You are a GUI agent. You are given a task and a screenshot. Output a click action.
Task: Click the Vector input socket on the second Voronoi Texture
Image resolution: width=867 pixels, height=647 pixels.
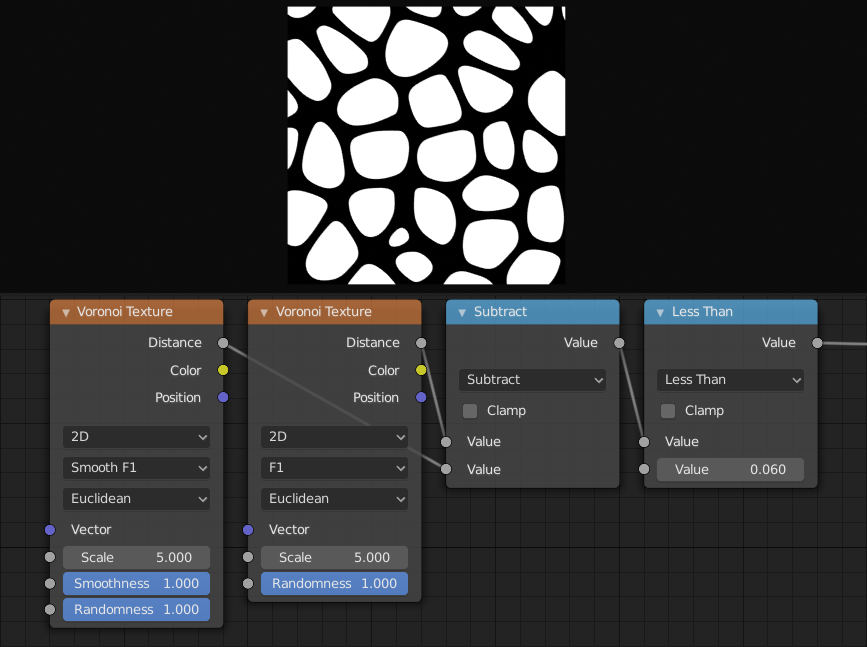pyautogui.click(x=248, y=529)
